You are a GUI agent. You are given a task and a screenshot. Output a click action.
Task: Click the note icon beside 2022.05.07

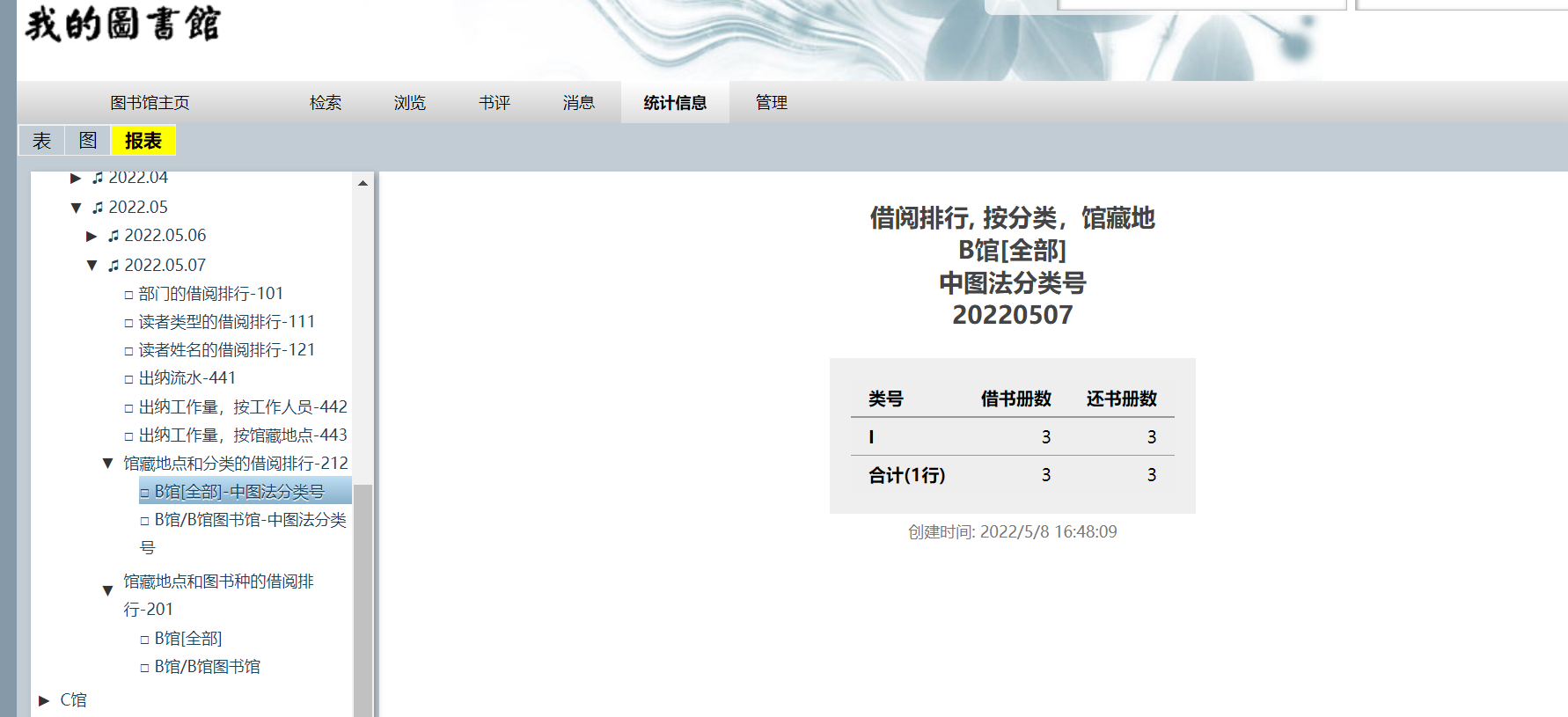(114, 266)
